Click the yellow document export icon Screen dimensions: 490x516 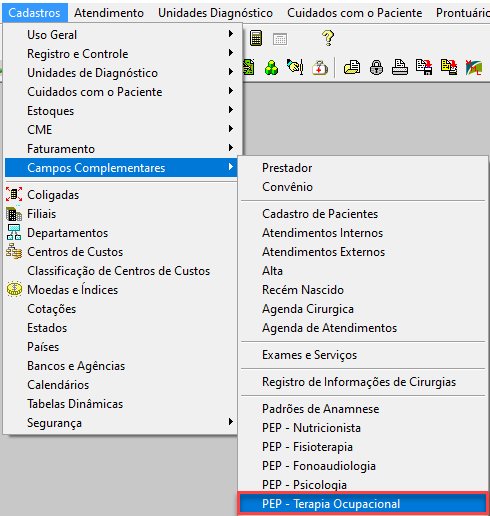[x=449, y=67]
